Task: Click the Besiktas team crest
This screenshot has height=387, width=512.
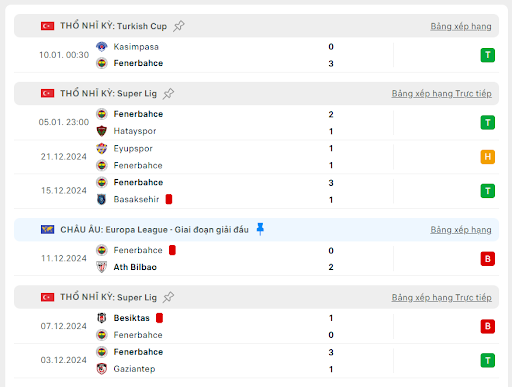Action: (102, 318)
